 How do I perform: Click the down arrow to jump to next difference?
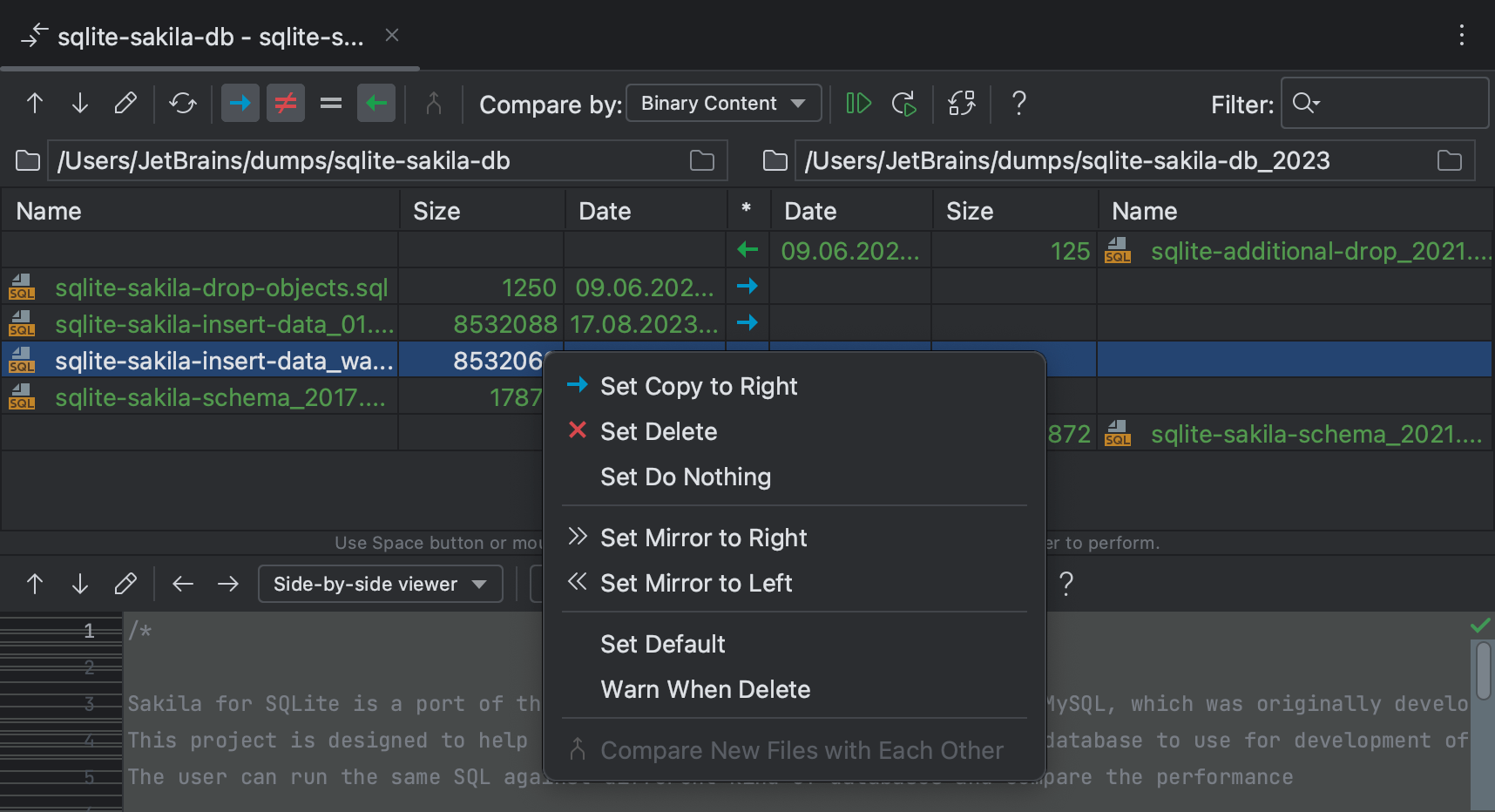tap(80, 103)
